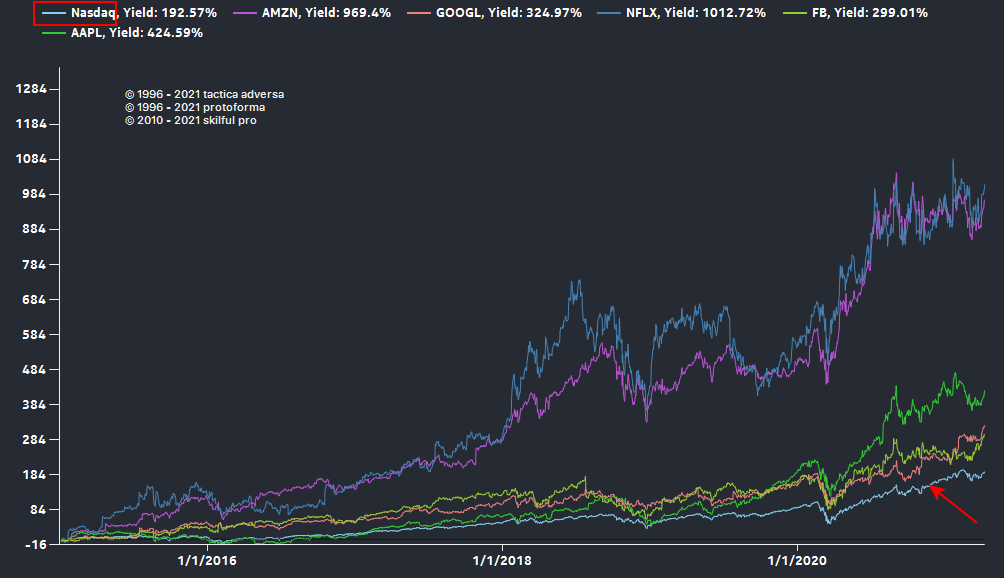The height and width of the screenshot is (578, 1004).
Task: Click the 1284 value on vertical axis
Action: [x=32, y=89]
